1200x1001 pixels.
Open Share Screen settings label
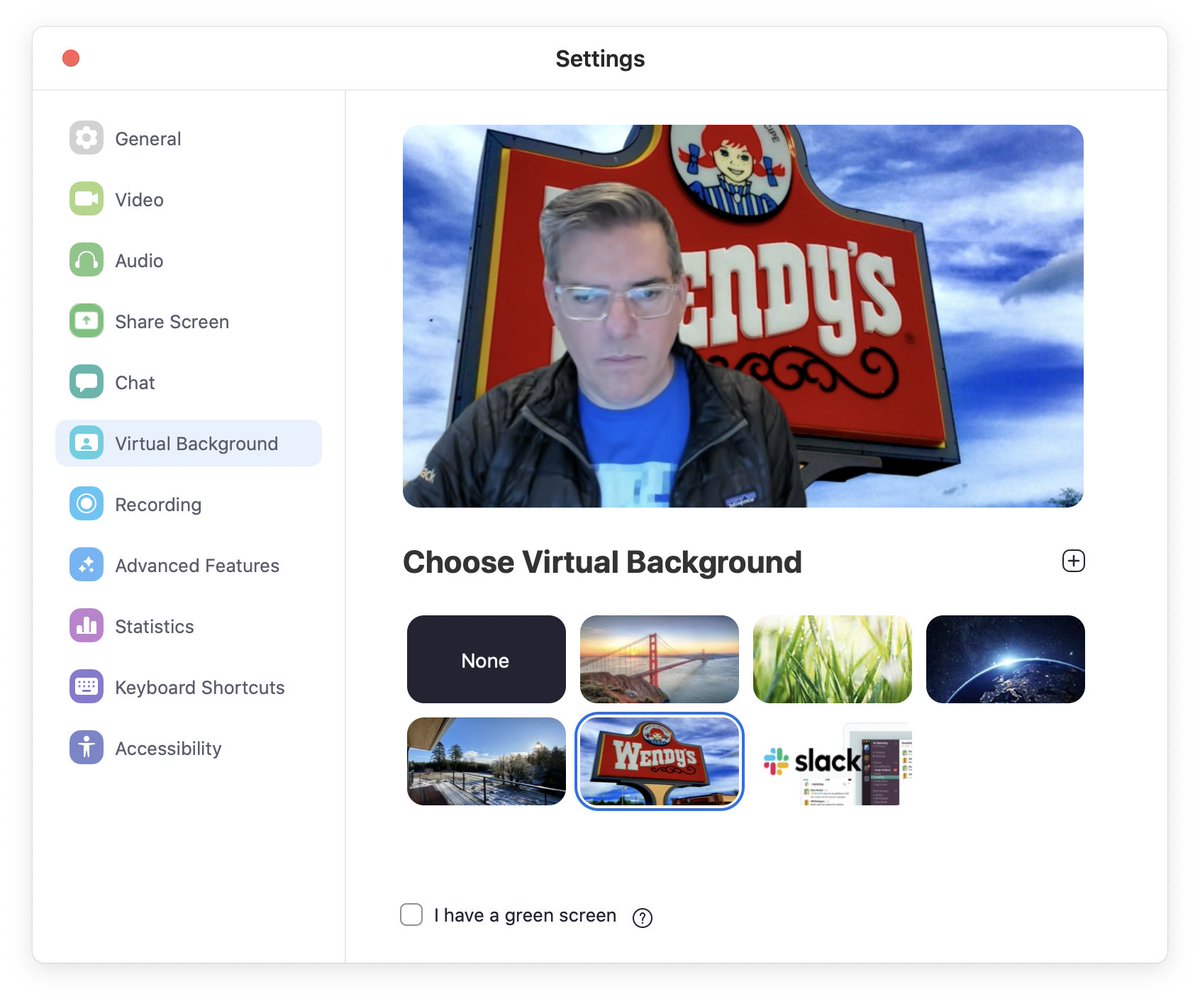coord(172,322)
